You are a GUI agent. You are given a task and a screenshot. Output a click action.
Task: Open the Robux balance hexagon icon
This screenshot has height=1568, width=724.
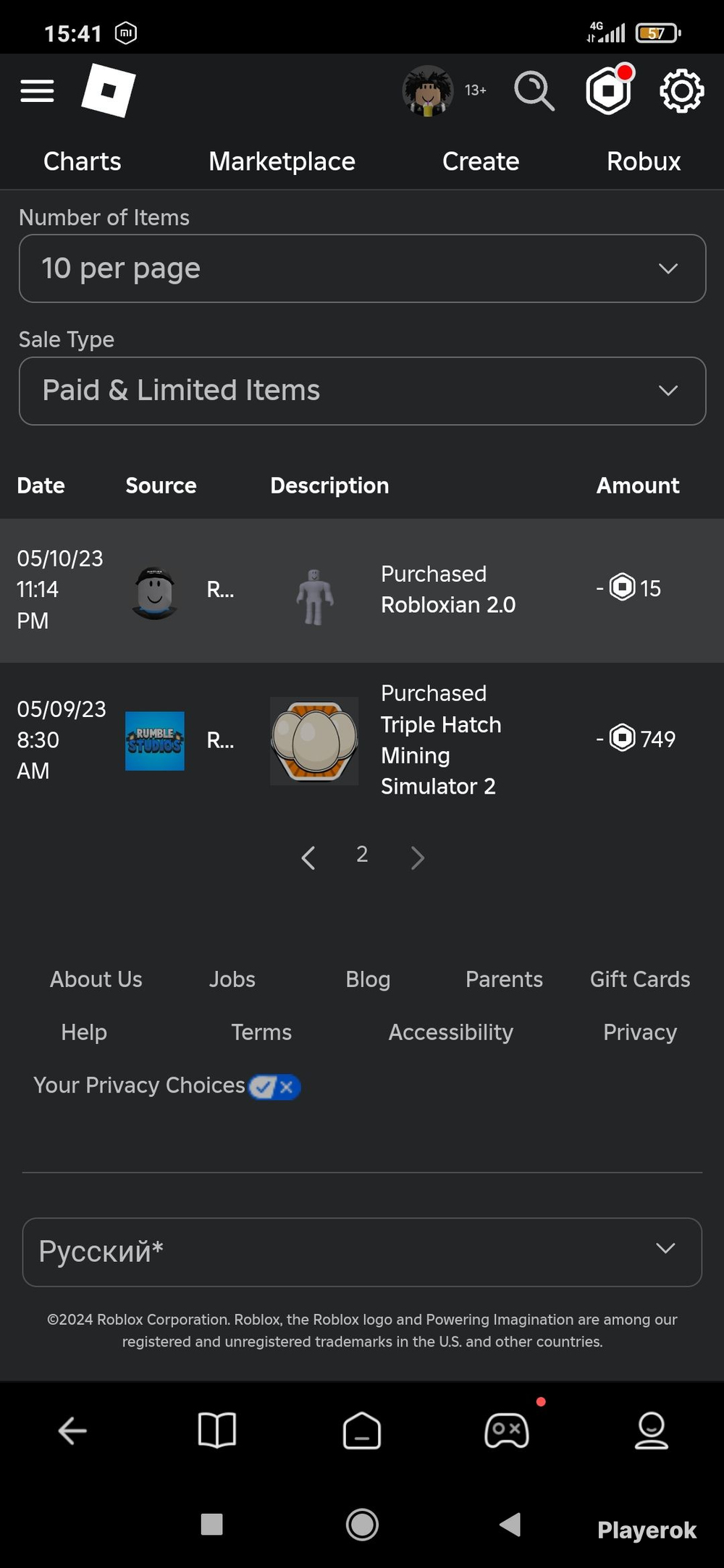(609, 90)
